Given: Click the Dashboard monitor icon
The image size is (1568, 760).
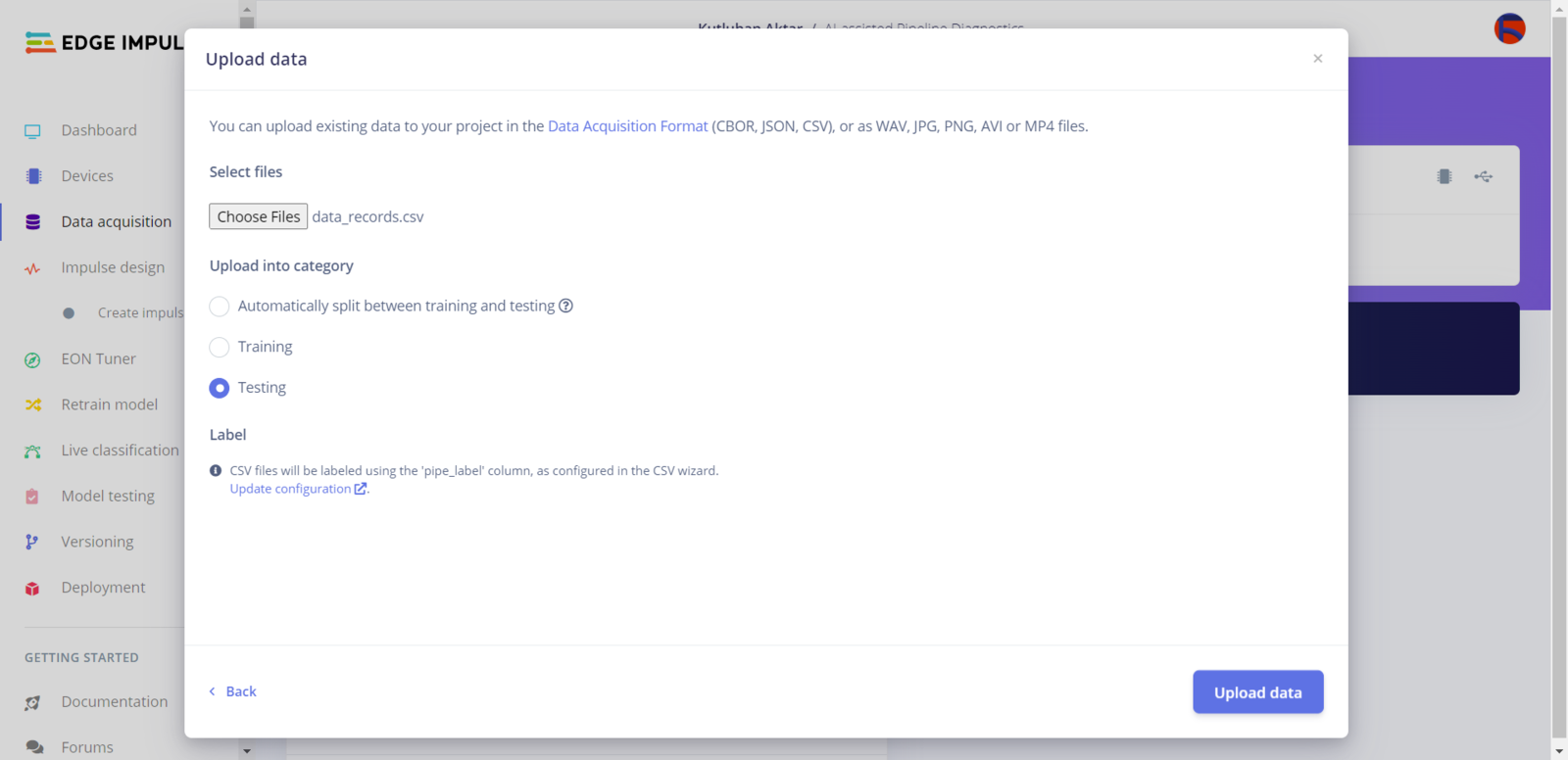Looking at the screenshot, I should click(x=32, y=131).
